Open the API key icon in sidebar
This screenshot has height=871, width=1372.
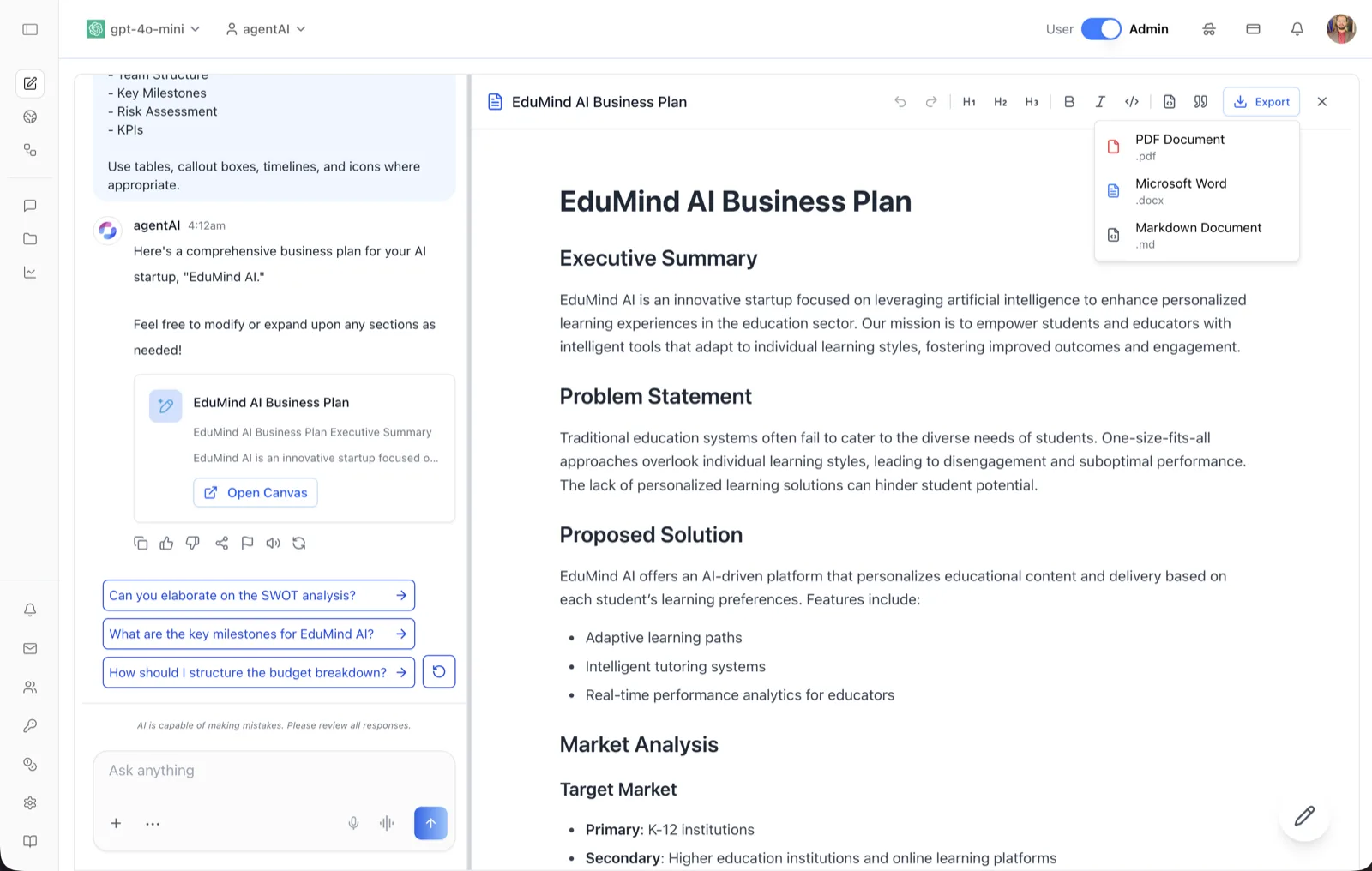pyautogui.click(x=30, y=726)
